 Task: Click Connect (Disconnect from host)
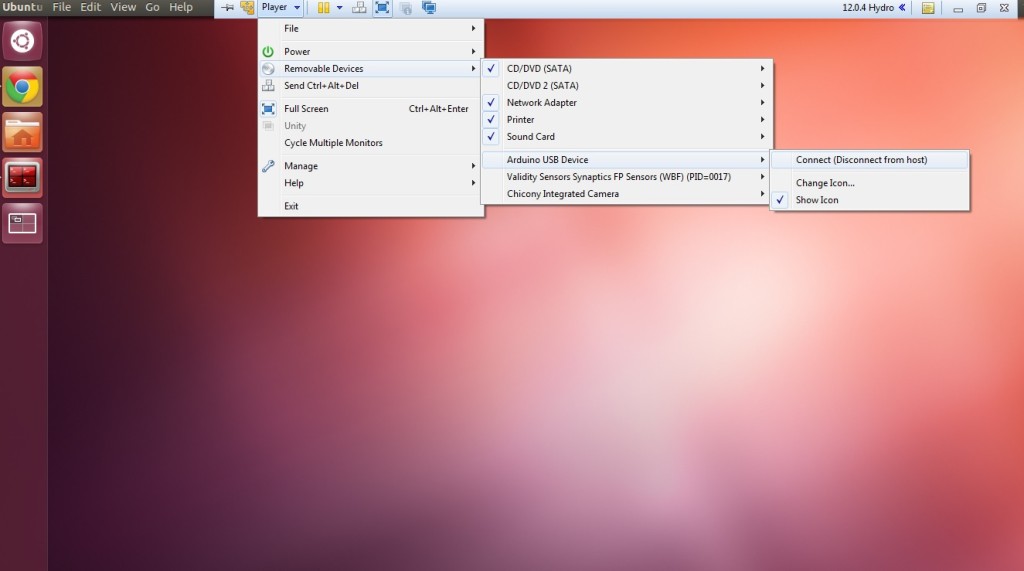(861, 160)
